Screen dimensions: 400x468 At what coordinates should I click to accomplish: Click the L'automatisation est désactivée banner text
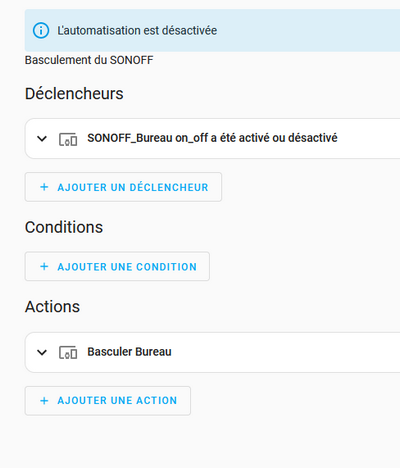tap(137, 31)
